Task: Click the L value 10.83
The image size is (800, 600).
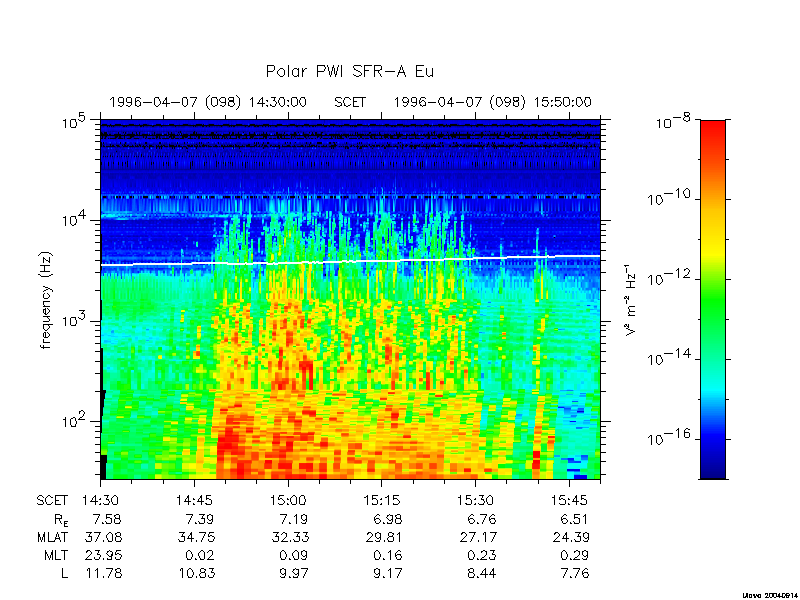Action: [196, 573]
